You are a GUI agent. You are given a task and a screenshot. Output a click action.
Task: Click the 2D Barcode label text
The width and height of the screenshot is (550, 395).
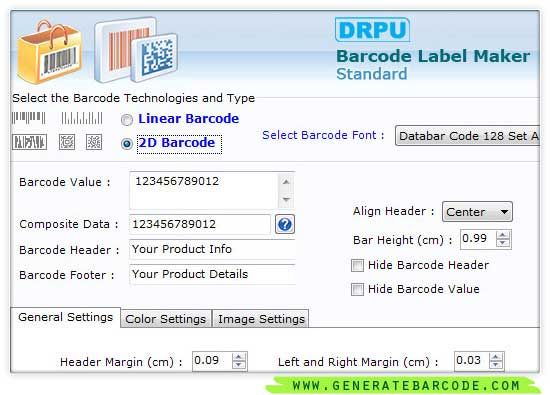(x=177, y=143)
